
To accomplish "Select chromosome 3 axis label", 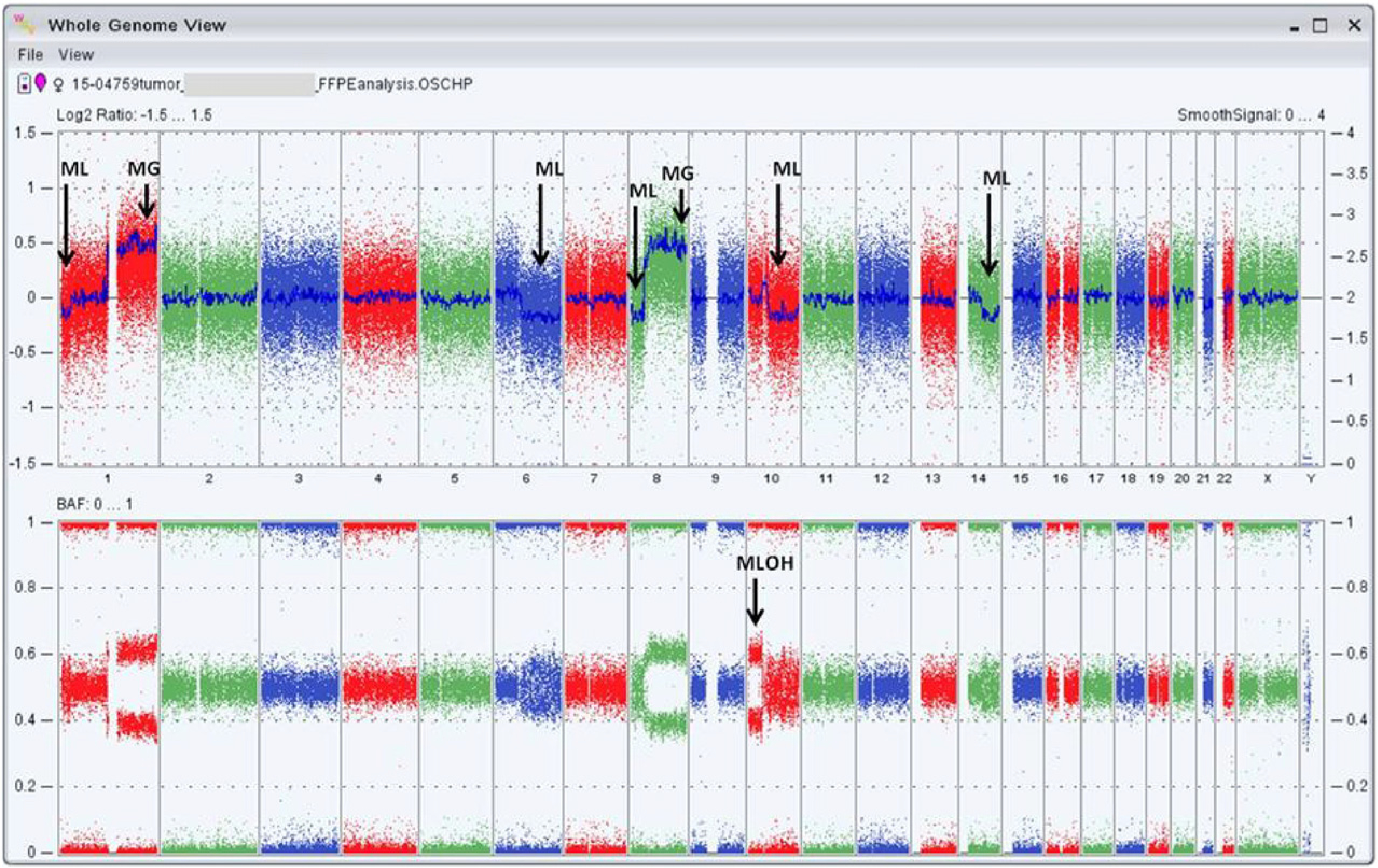I will [299, 479].
